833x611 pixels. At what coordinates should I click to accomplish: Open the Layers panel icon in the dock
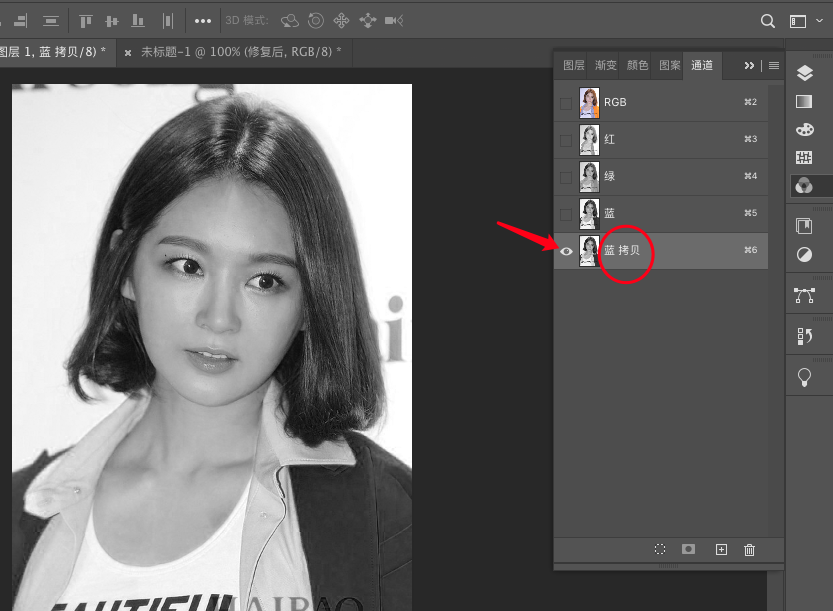pos(804,73)
